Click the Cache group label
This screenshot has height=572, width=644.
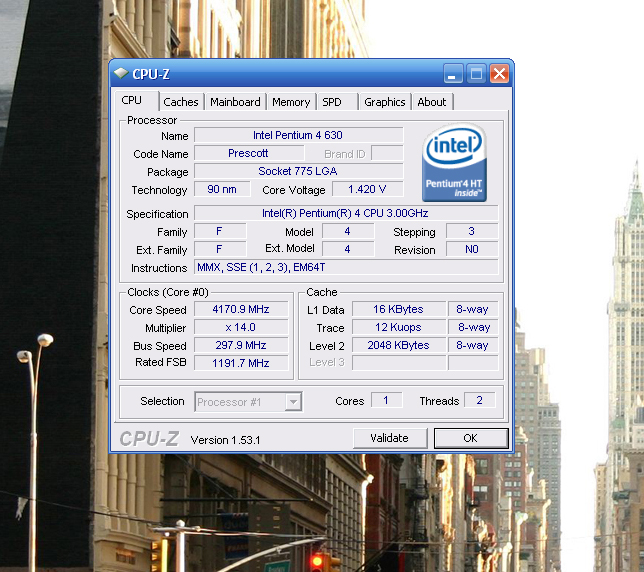322,292
